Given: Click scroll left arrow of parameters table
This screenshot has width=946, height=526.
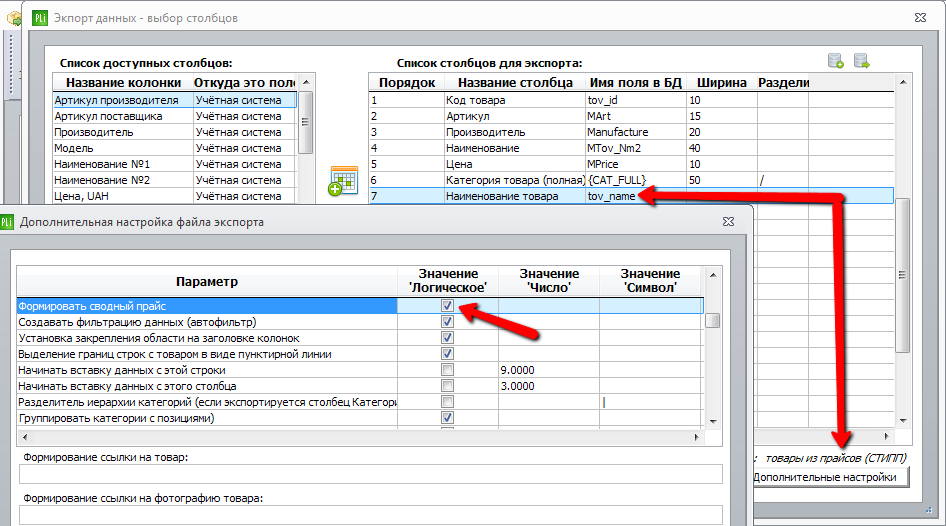Looking at the screenshot, I should tap(25, 437).
